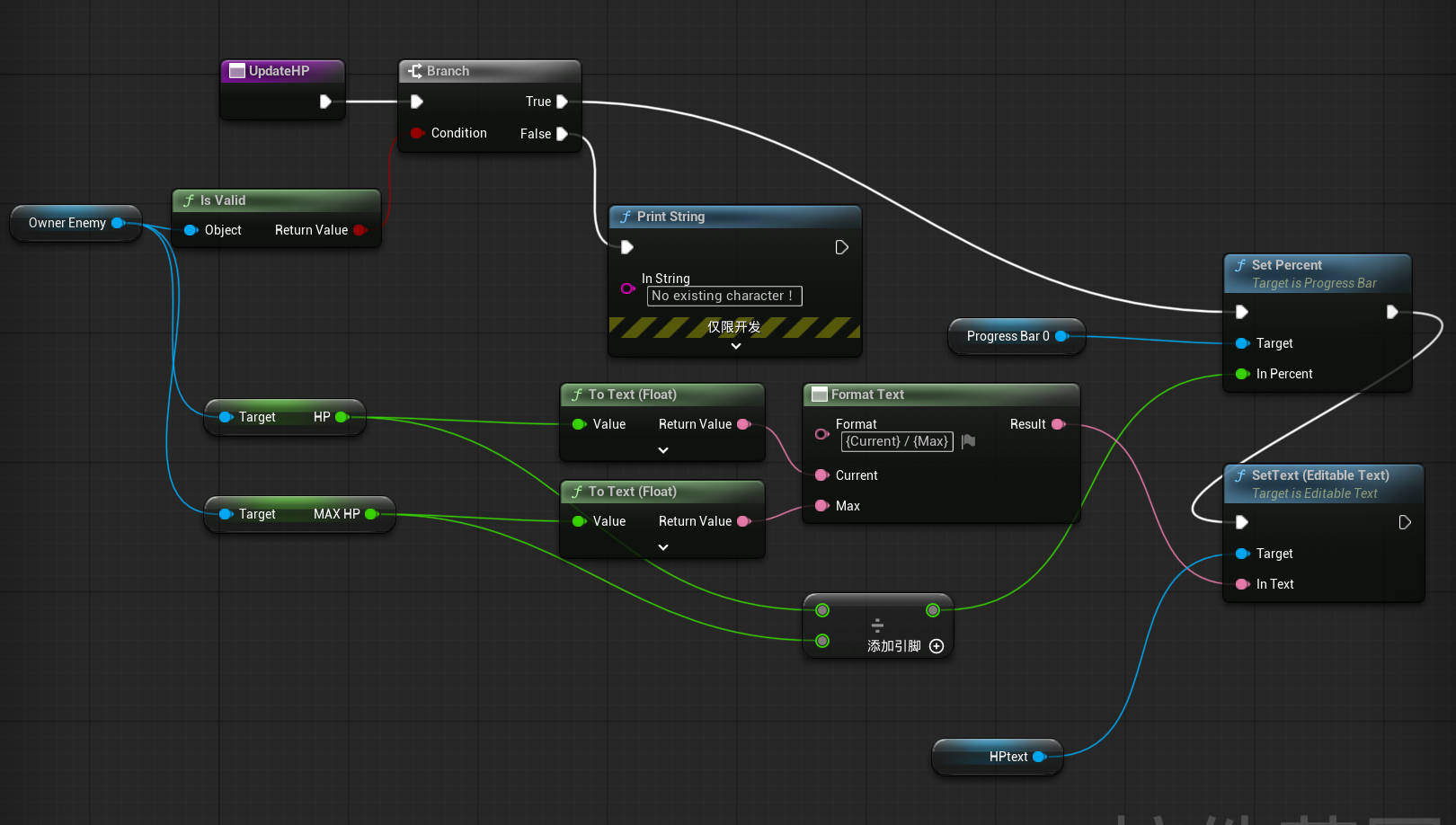Click the Print String output execution pin
This screenshot has width=1456, height=825.
pyautogui.click(x=841, y=247)
